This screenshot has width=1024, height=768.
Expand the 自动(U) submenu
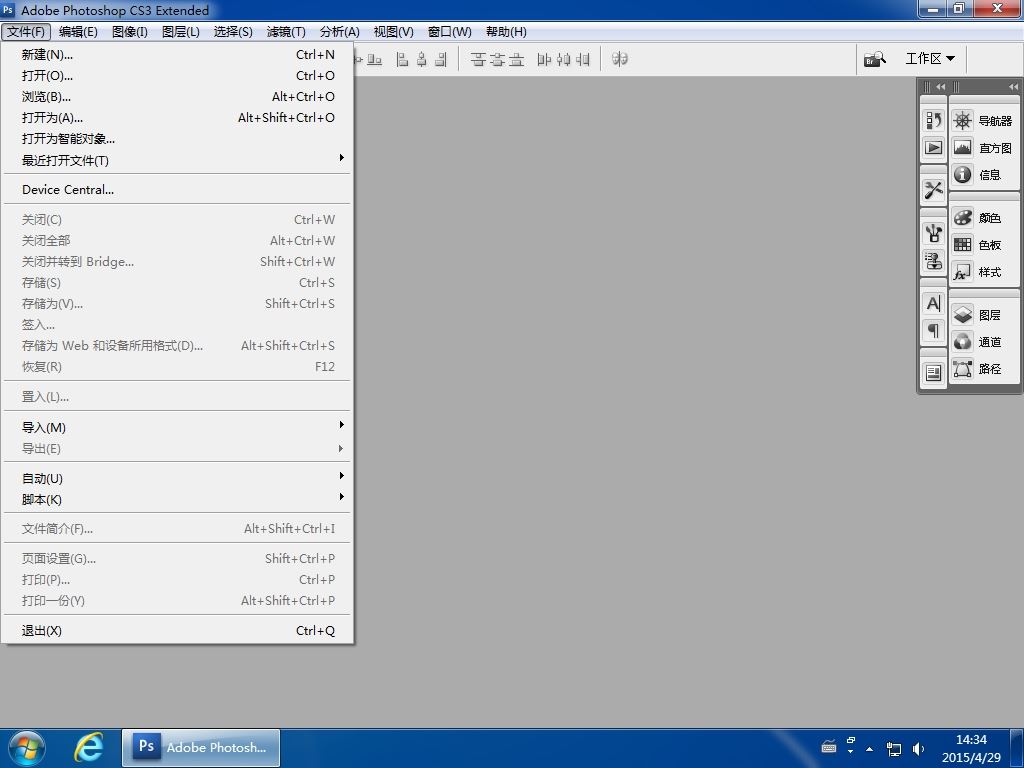[x=177, y=478]
